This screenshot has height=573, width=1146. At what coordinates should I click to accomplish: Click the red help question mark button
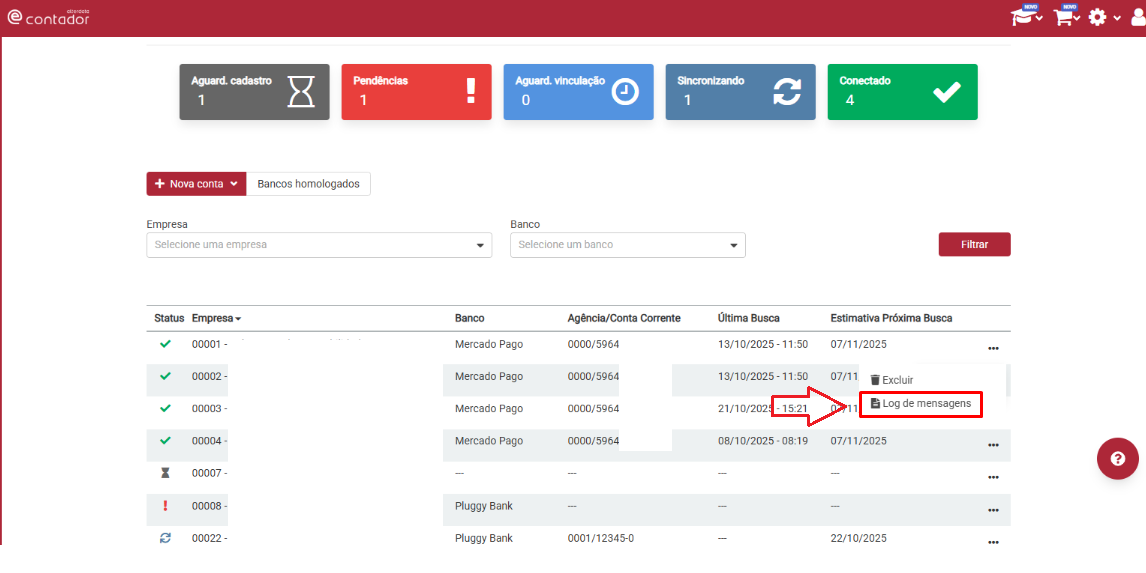click(1117, 459)
